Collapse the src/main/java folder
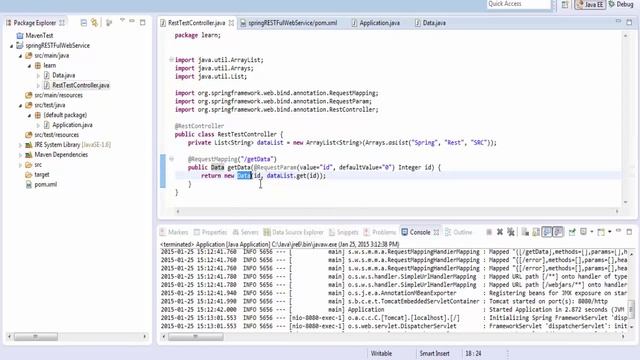Image resolution: width=640 pixels, height=360 pixels. pyautogui.click(x=20, y=56)
